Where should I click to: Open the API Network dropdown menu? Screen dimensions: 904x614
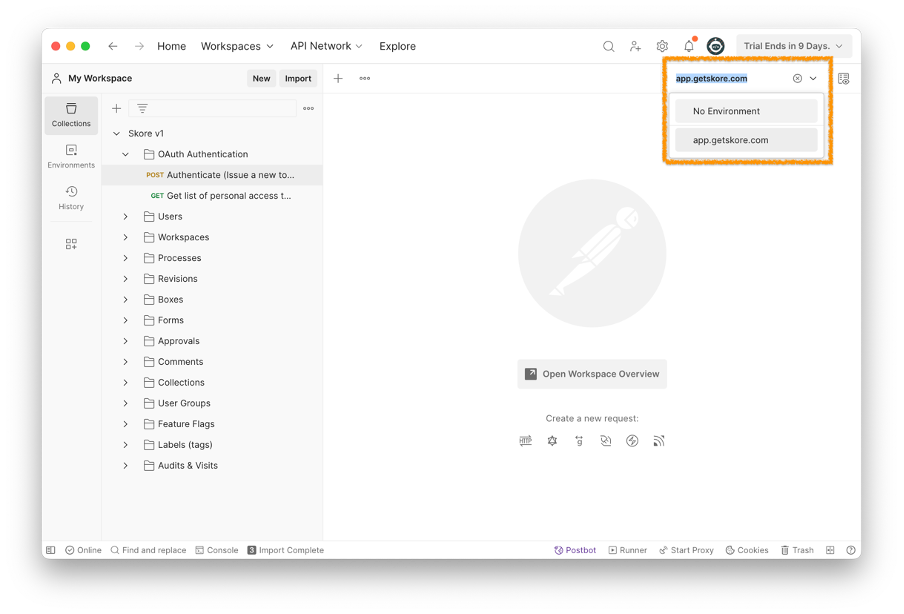(326, 46)
